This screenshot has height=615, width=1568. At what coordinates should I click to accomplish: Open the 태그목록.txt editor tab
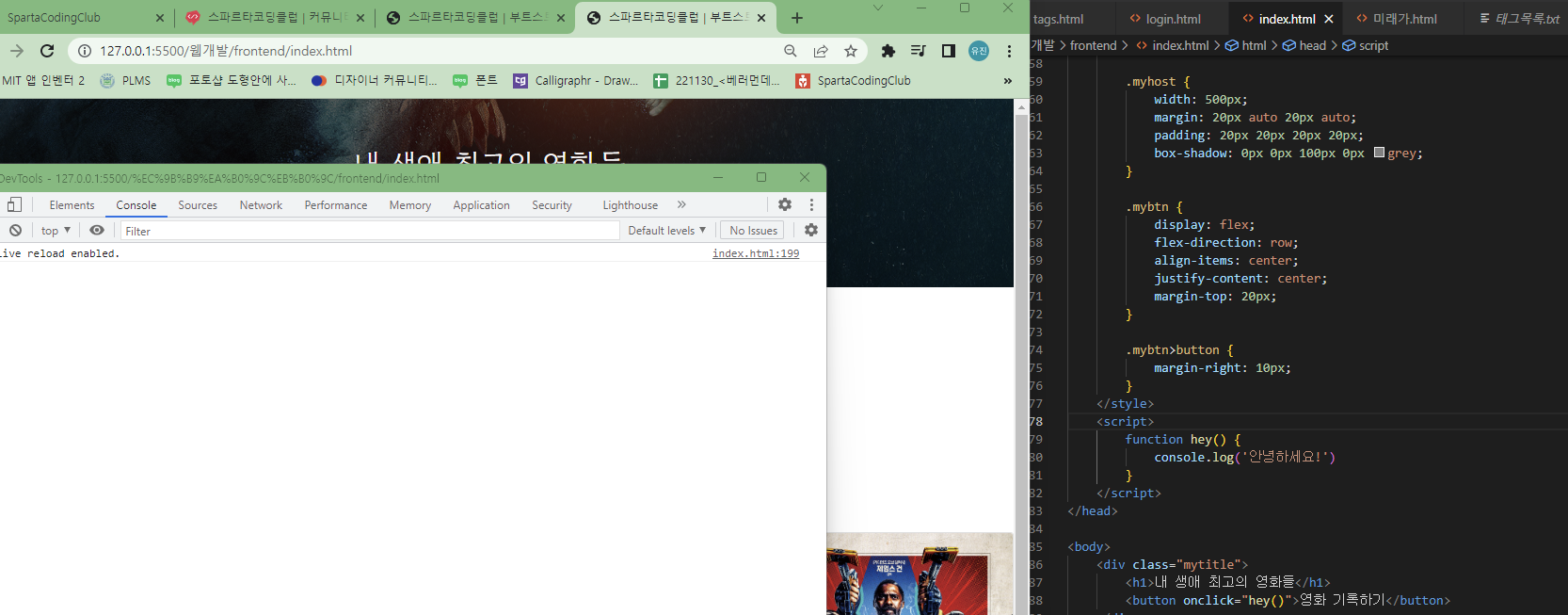tap(1519, 19)
